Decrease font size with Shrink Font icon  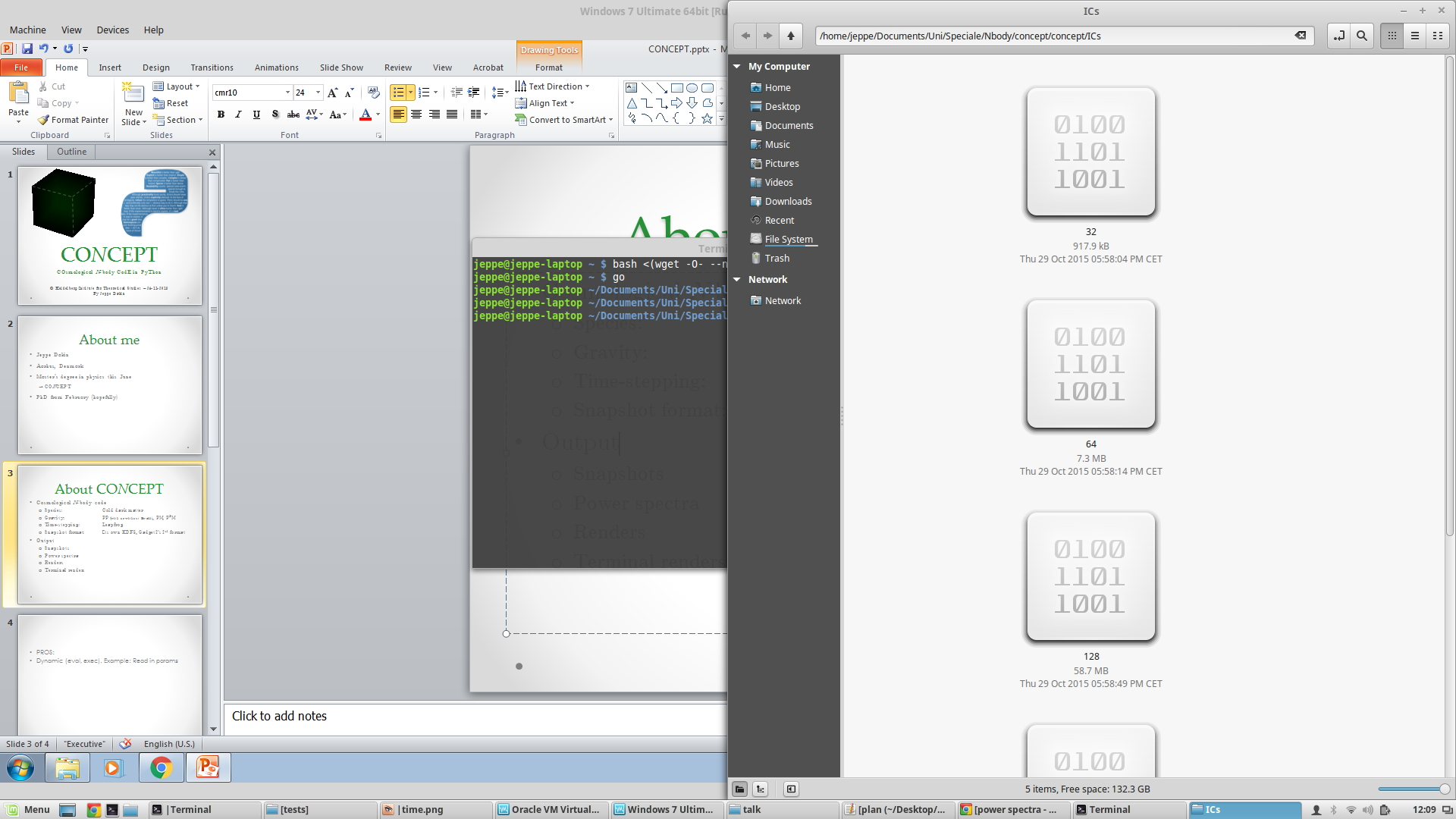click(350, 93)
